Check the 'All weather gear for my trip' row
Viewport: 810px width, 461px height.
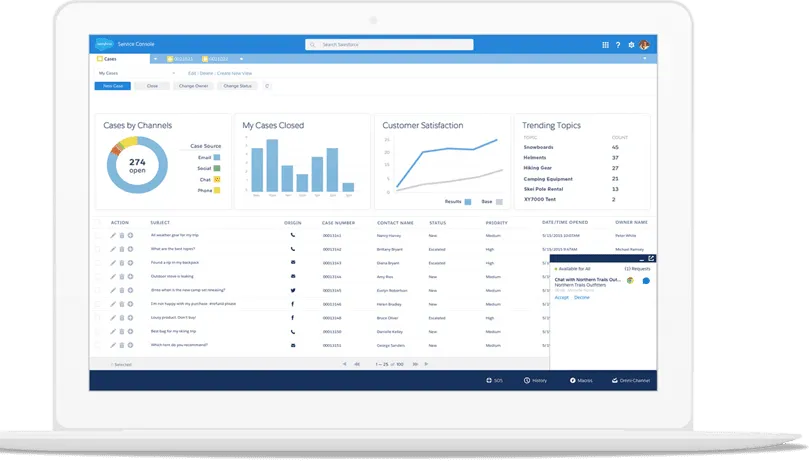97,236
